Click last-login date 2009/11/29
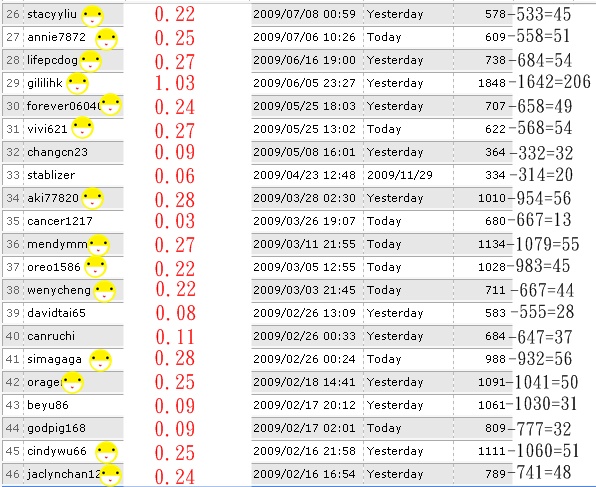Image resolution: width=596 pixels, height=487 pixels. click(399, 175)
